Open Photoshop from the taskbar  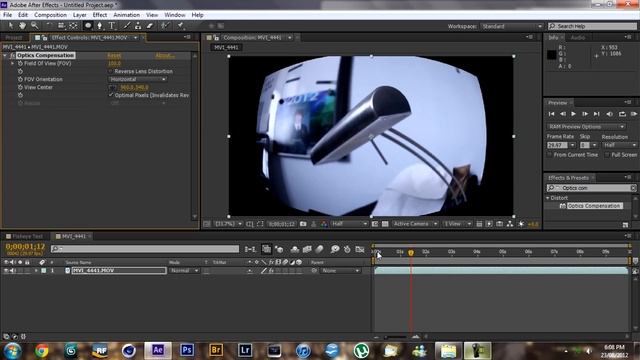pos(187,351)
